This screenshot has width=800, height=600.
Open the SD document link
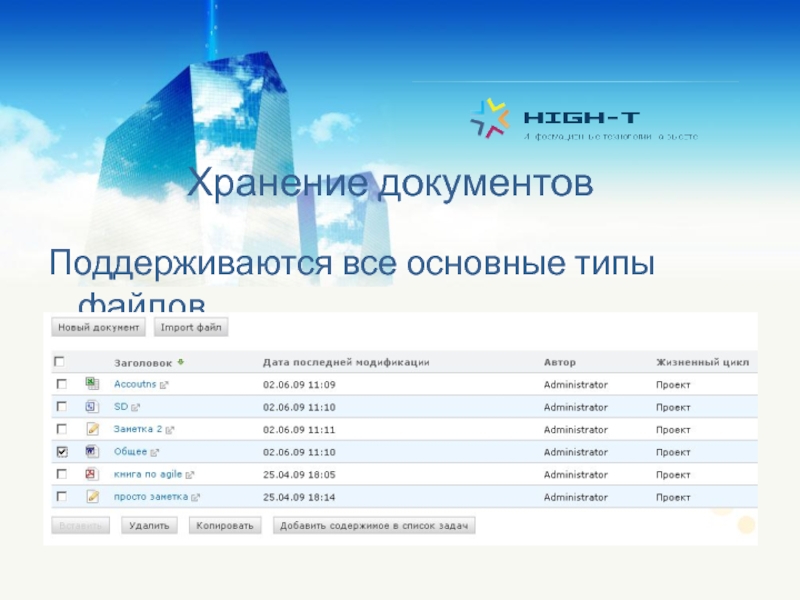121,407
